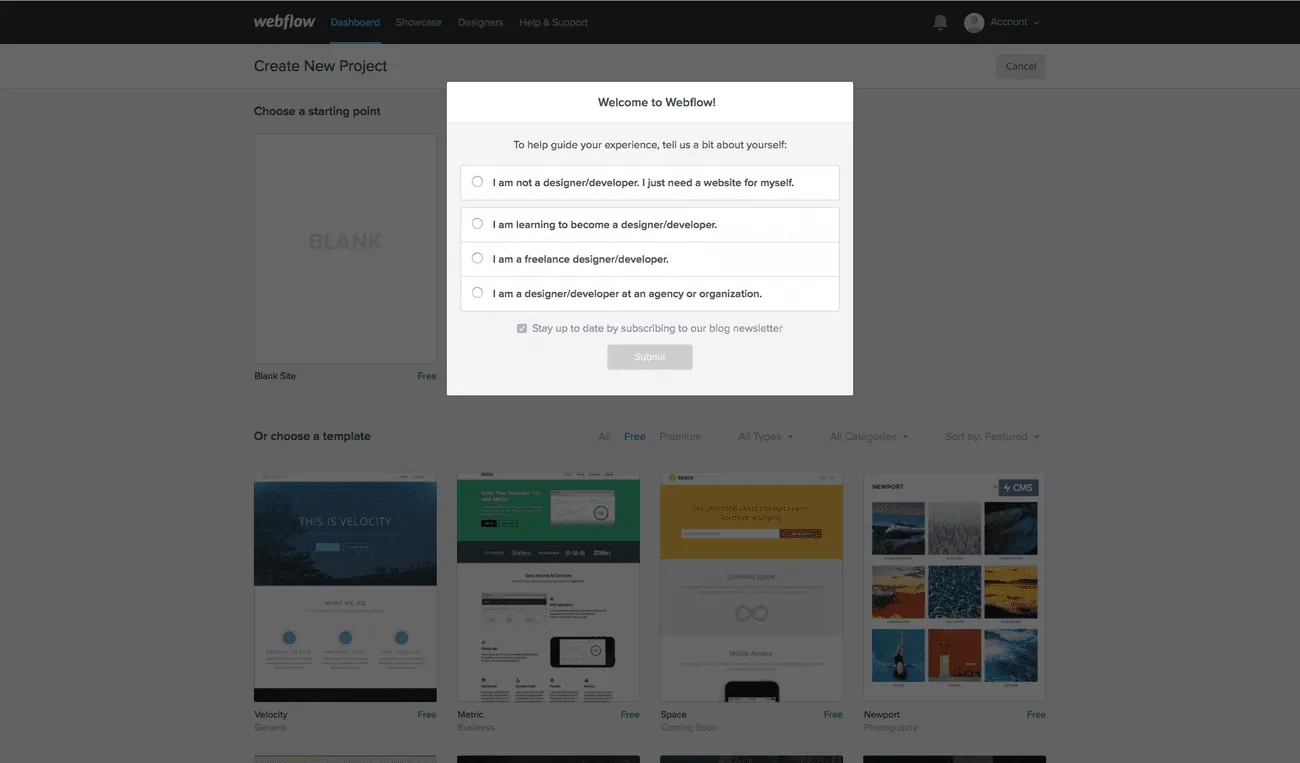Filter templates by Premium

click(x=680, y=436)
